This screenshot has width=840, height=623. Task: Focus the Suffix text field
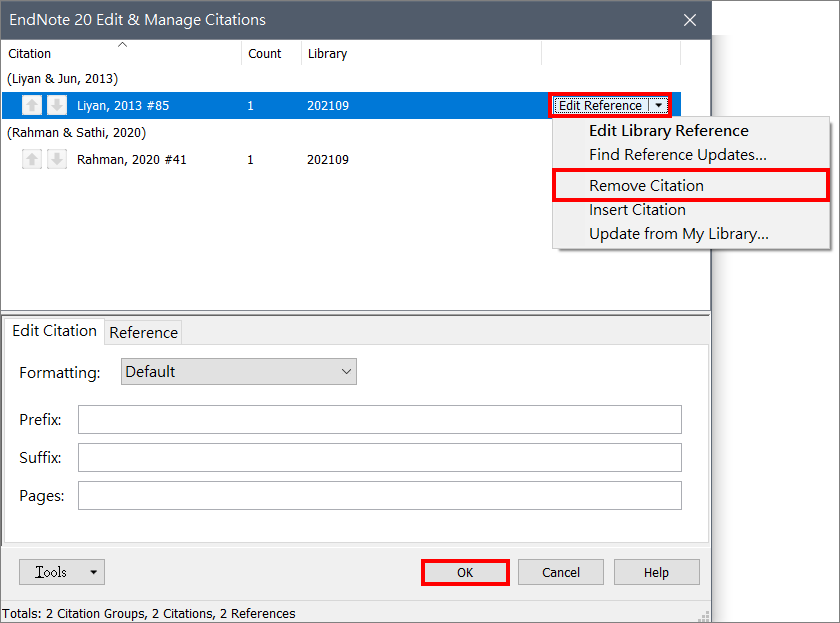(x=380, y=457)
